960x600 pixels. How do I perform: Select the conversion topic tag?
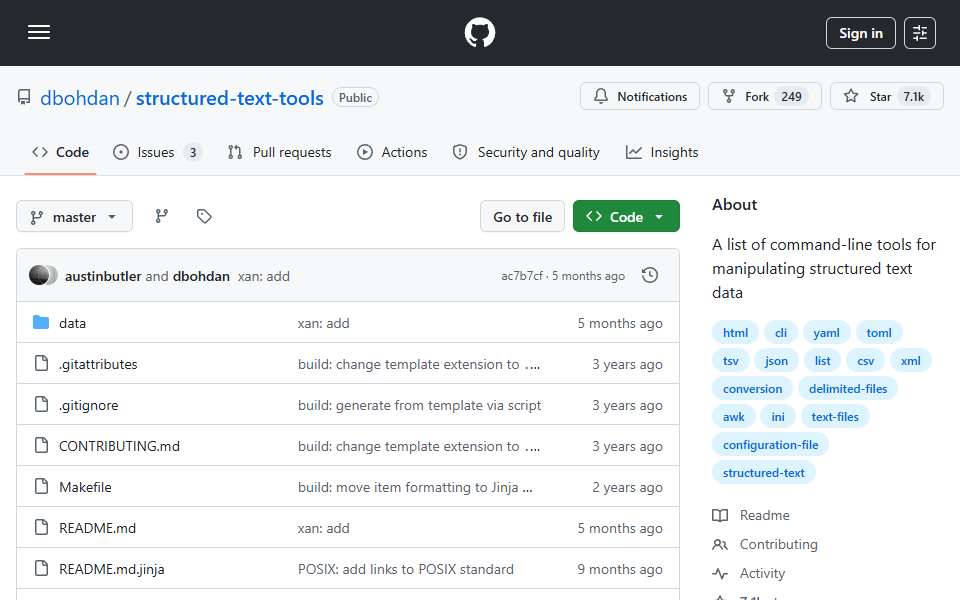pos(752,389)
